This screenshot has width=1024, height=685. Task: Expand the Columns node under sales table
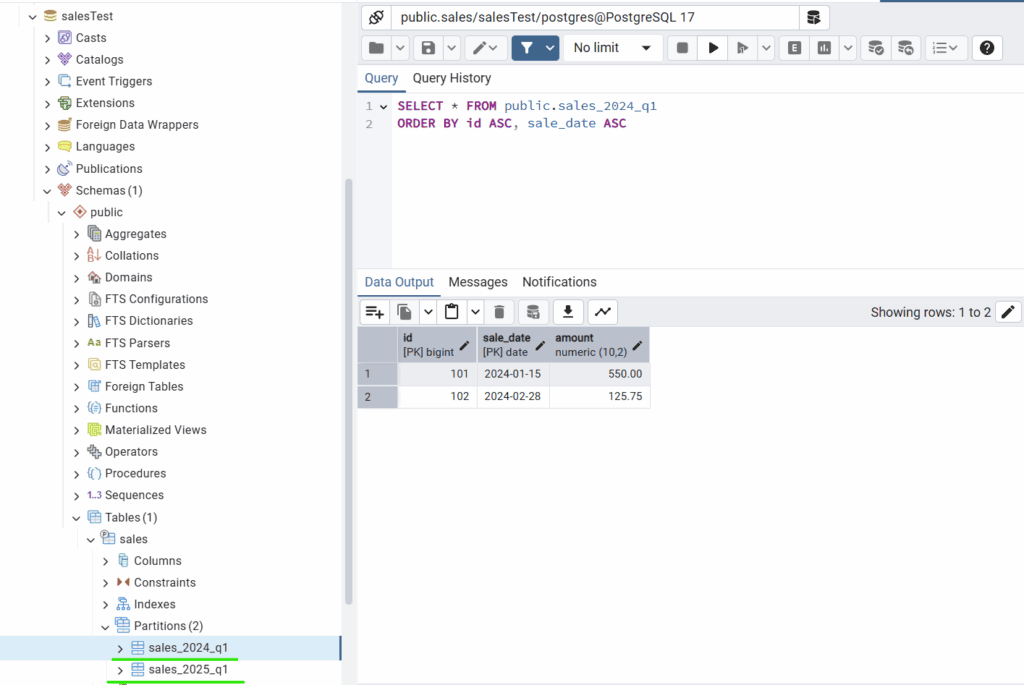[x=104, y=560]
